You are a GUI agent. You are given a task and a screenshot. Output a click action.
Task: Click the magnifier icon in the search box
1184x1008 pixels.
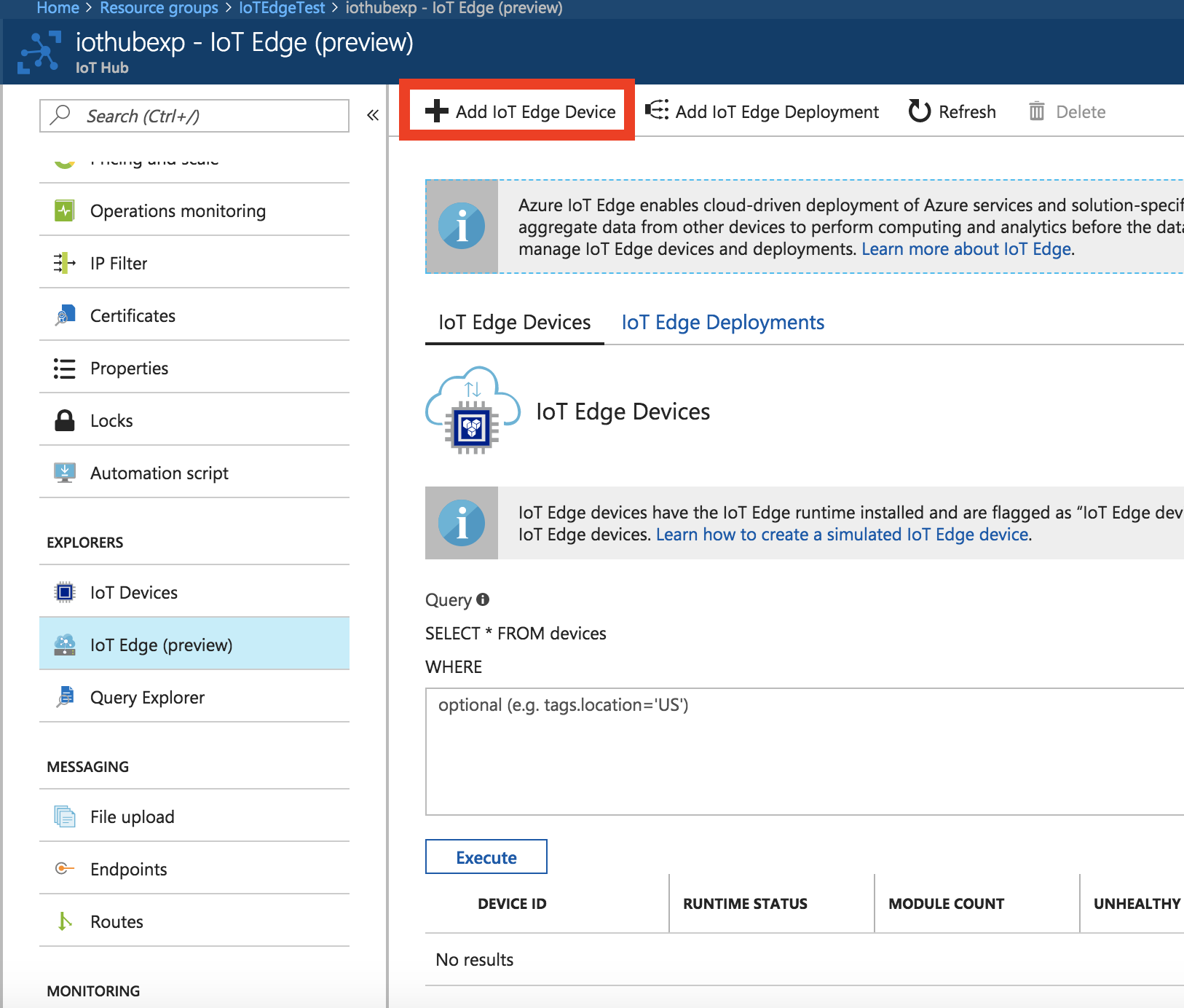coord(60,115)
